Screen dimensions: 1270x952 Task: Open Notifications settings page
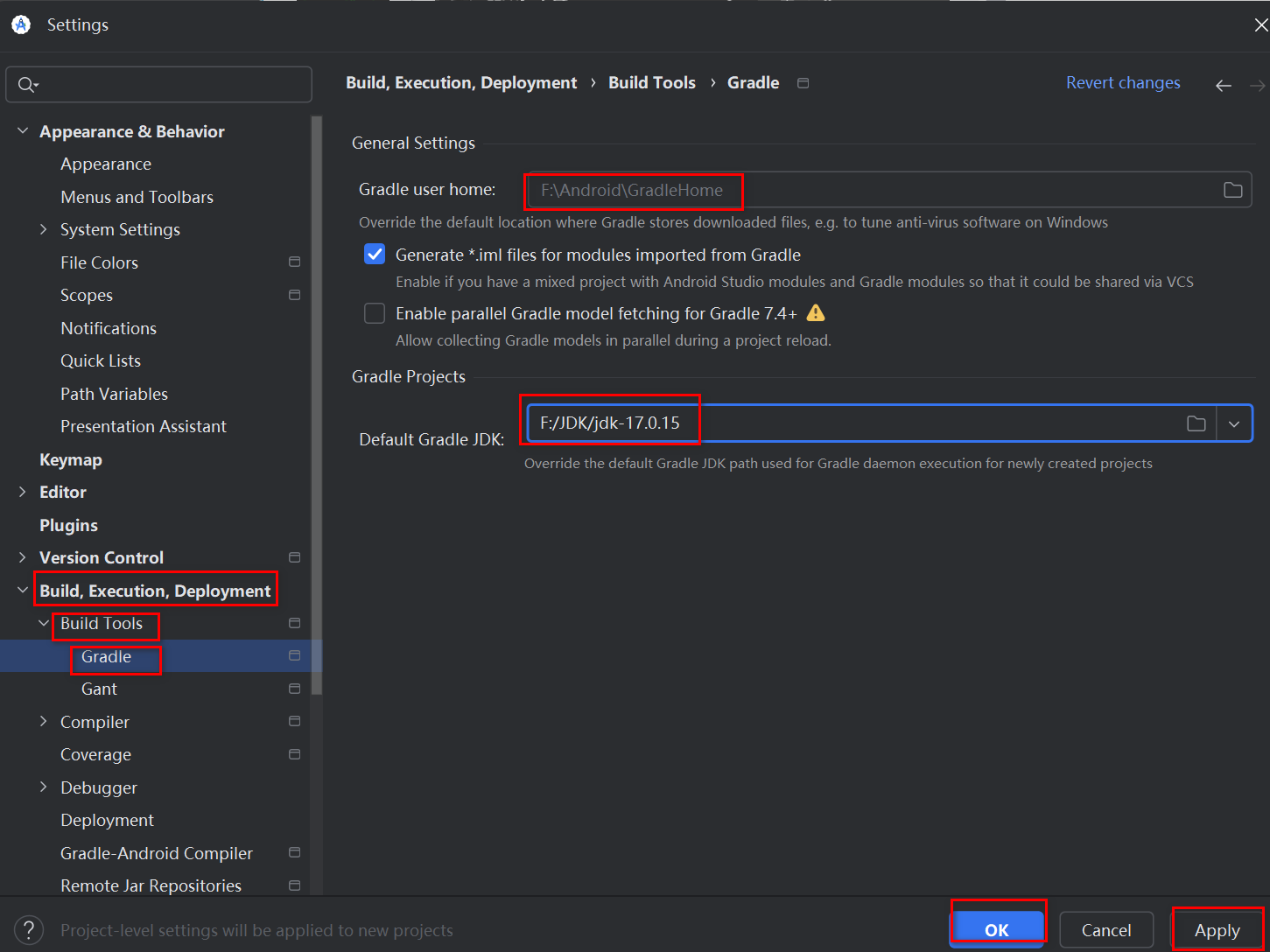pos(109,328)
